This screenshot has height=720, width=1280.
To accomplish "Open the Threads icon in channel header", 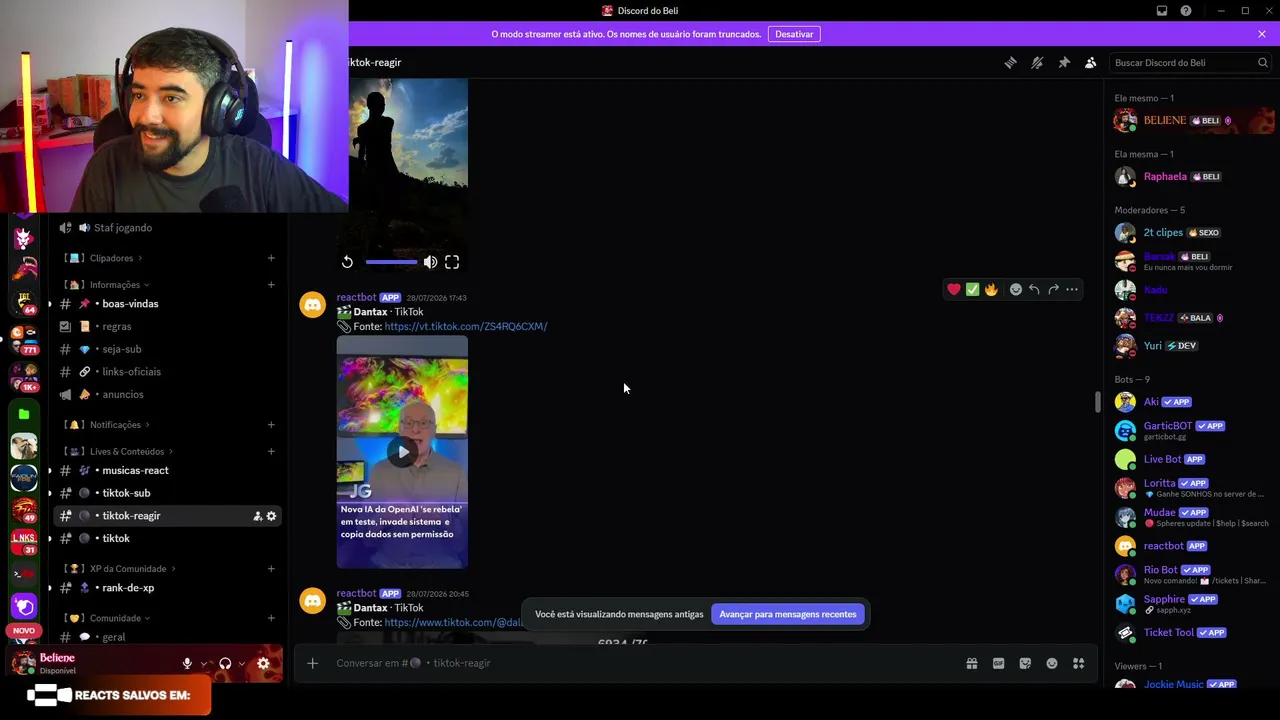I will [1010, 63].
